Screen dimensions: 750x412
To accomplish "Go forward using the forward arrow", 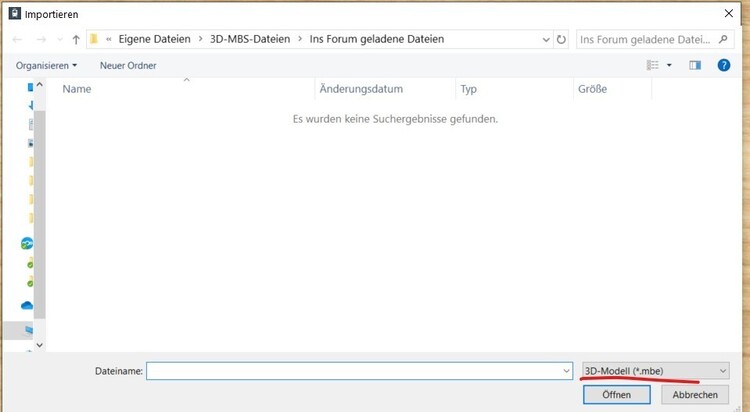I will tap(41, 39).
